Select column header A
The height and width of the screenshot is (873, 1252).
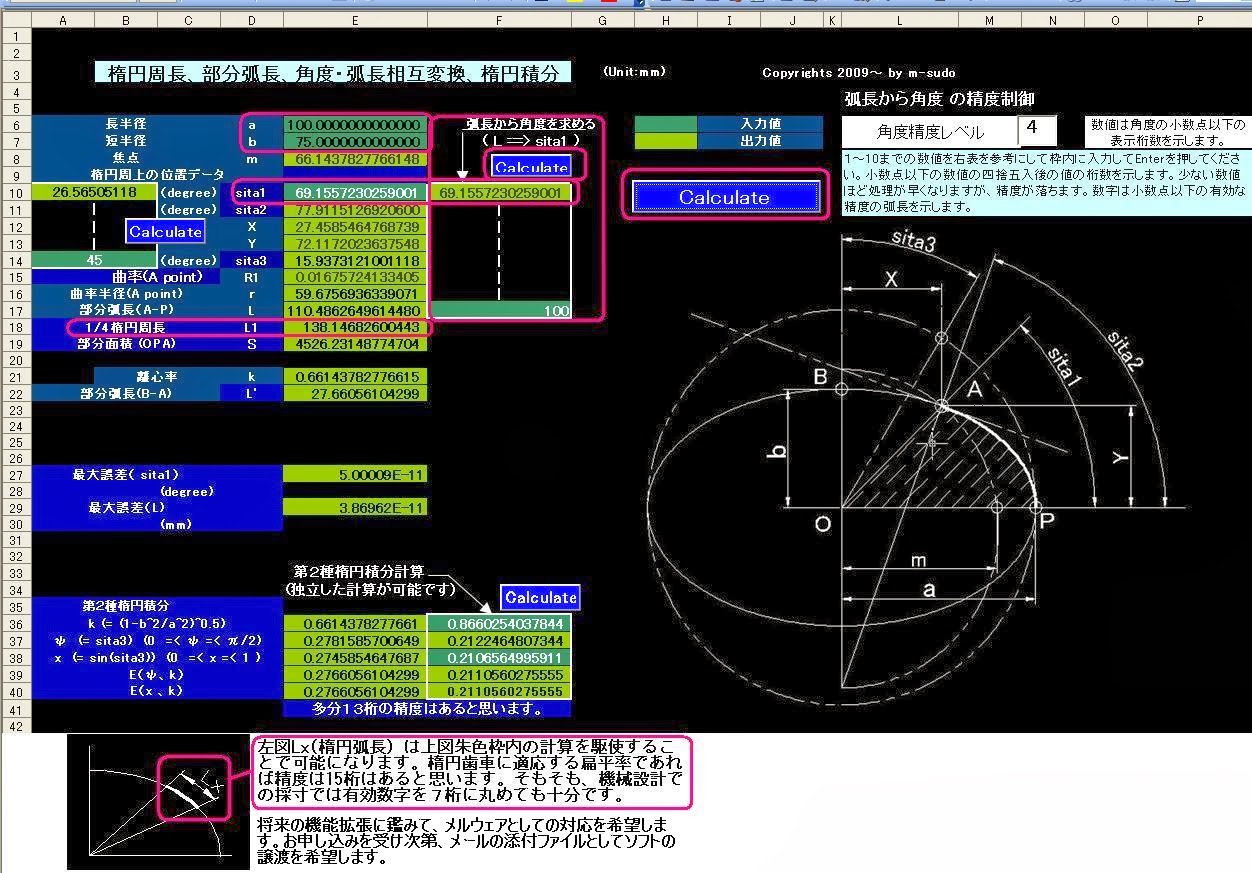(63, 20)
